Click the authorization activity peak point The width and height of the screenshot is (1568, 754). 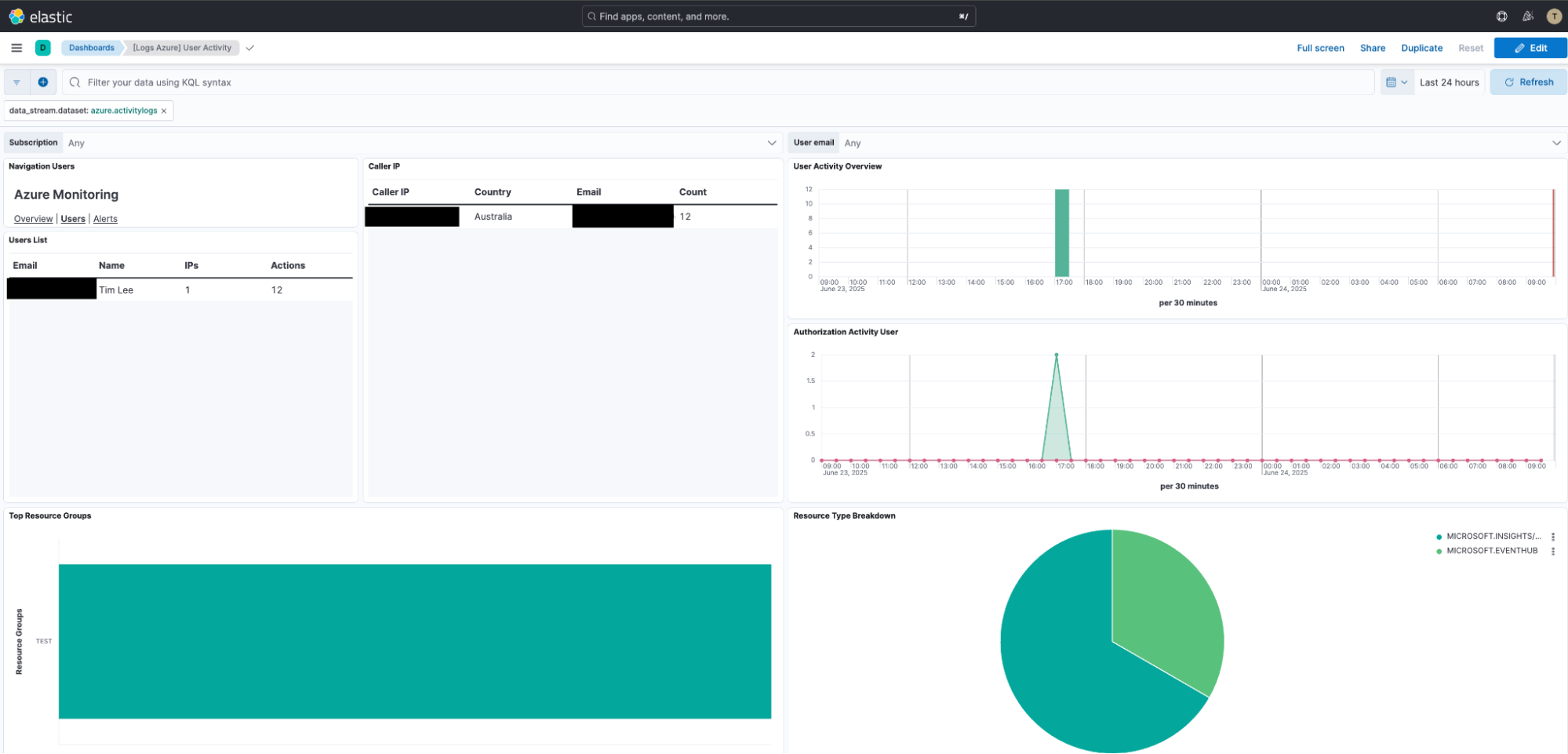click(1057, 355)
